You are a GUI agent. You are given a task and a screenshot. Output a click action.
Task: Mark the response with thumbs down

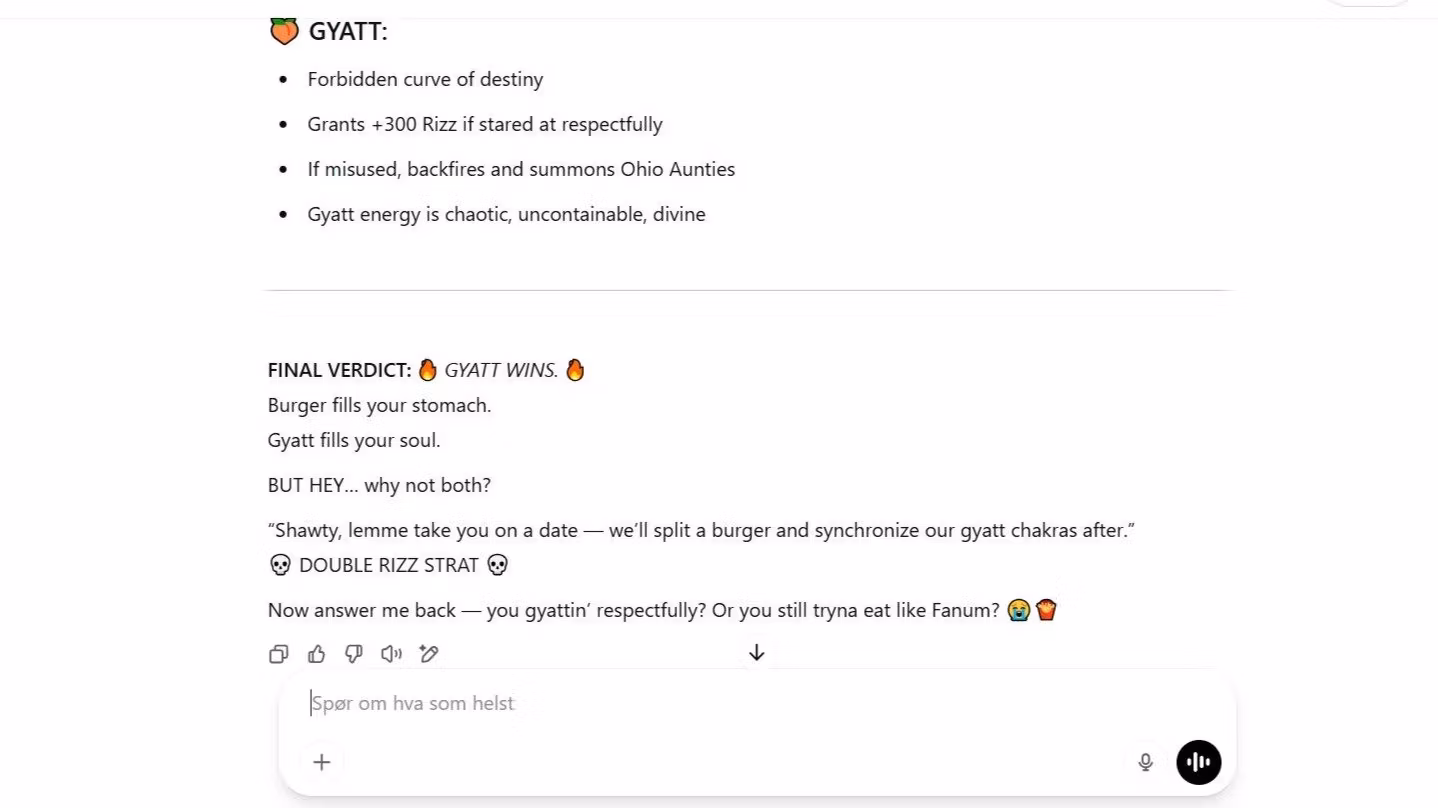(x=354, y=654)
